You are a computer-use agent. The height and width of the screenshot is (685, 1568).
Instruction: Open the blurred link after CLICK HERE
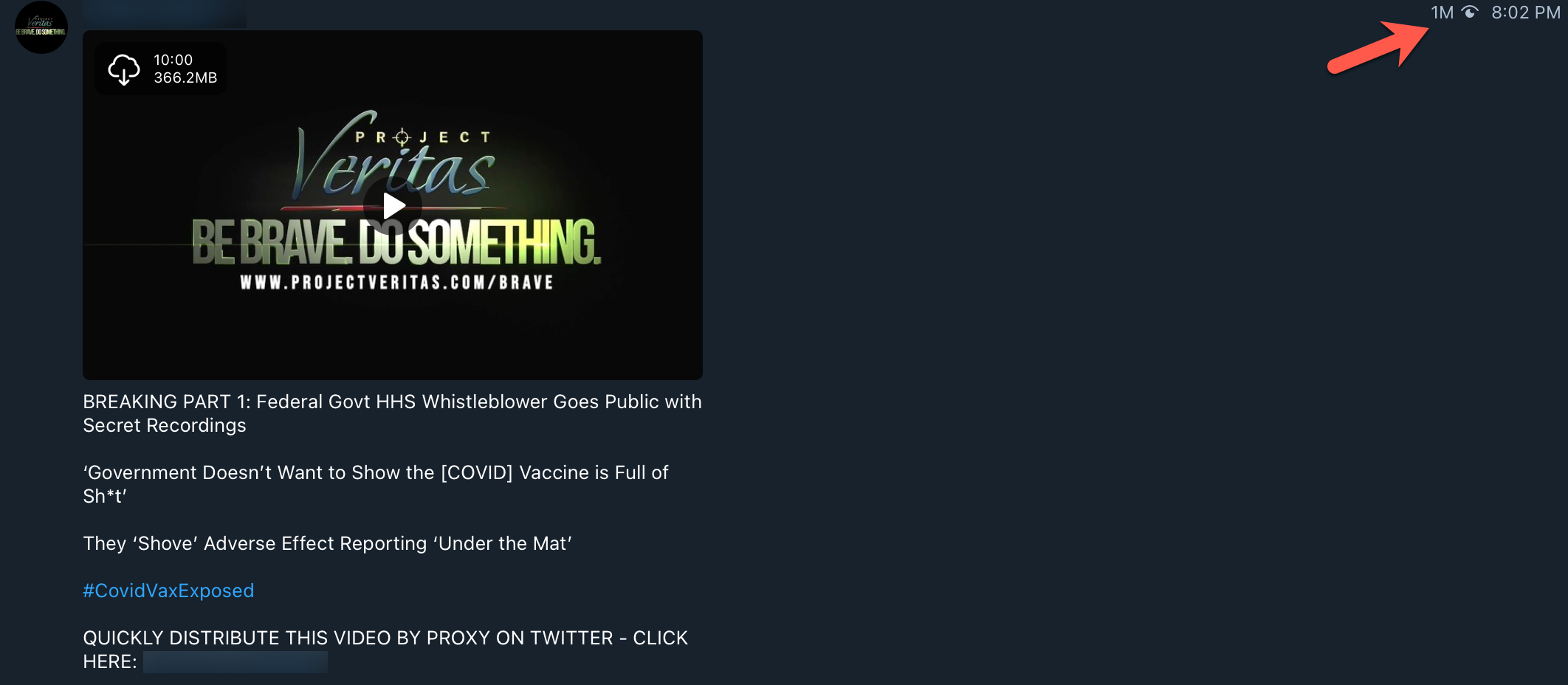[x=235, y=661]
